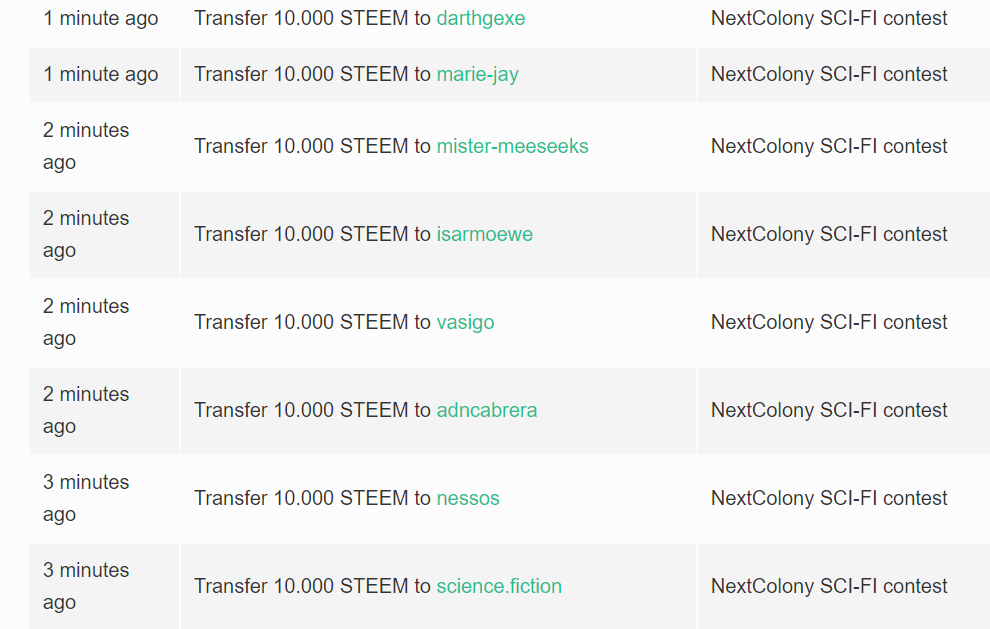Visit the nessos profile link
Screen dimensions: 990x629
click(468, 498)
